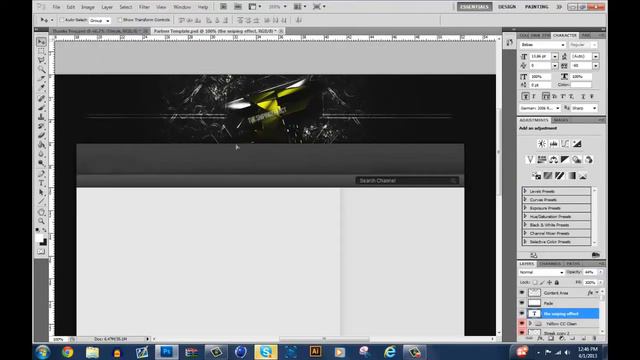Open the Auto-Select Group dropdown
640x360 pixels.
[x=100, y=20]
